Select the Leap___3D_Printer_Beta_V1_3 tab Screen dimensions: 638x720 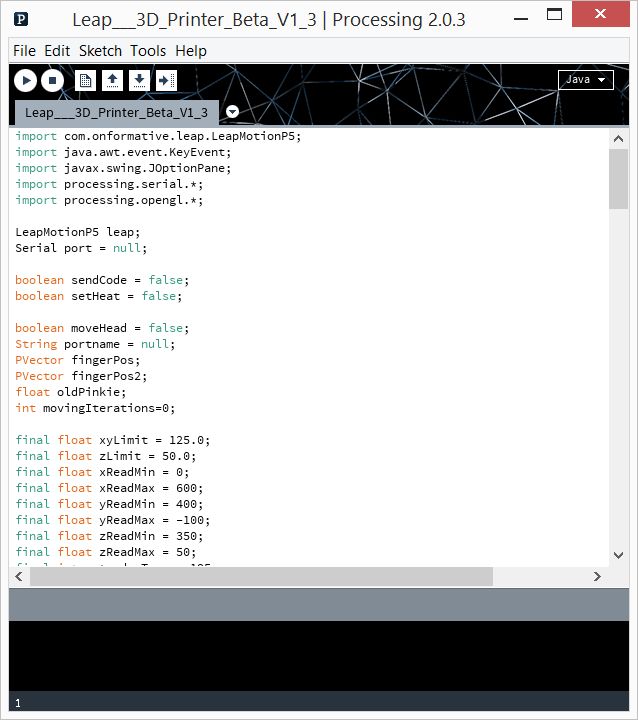pyautogui.click(x=116, y=112)
